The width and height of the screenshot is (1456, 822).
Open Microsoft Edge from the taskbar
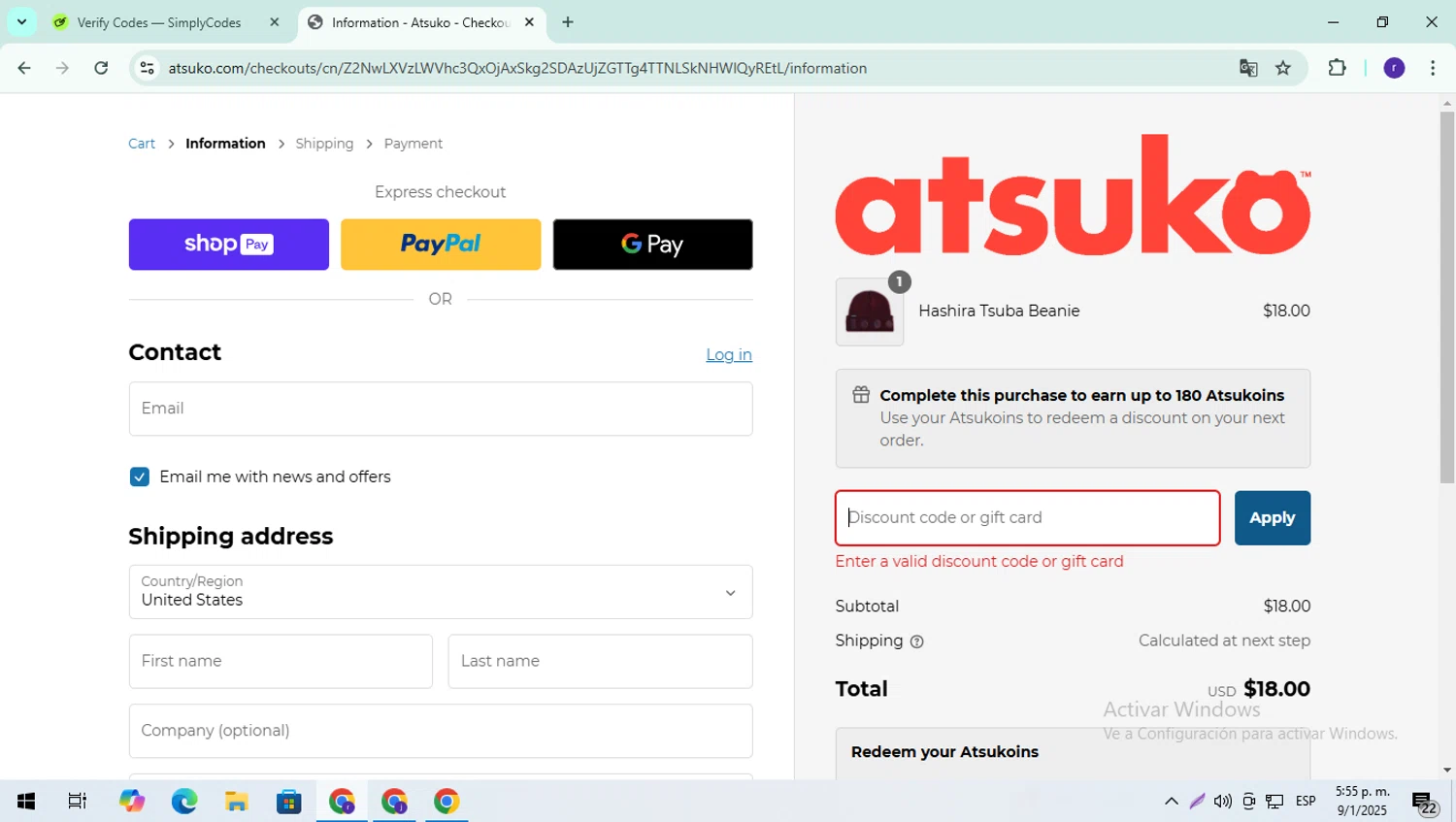[184, 802]
